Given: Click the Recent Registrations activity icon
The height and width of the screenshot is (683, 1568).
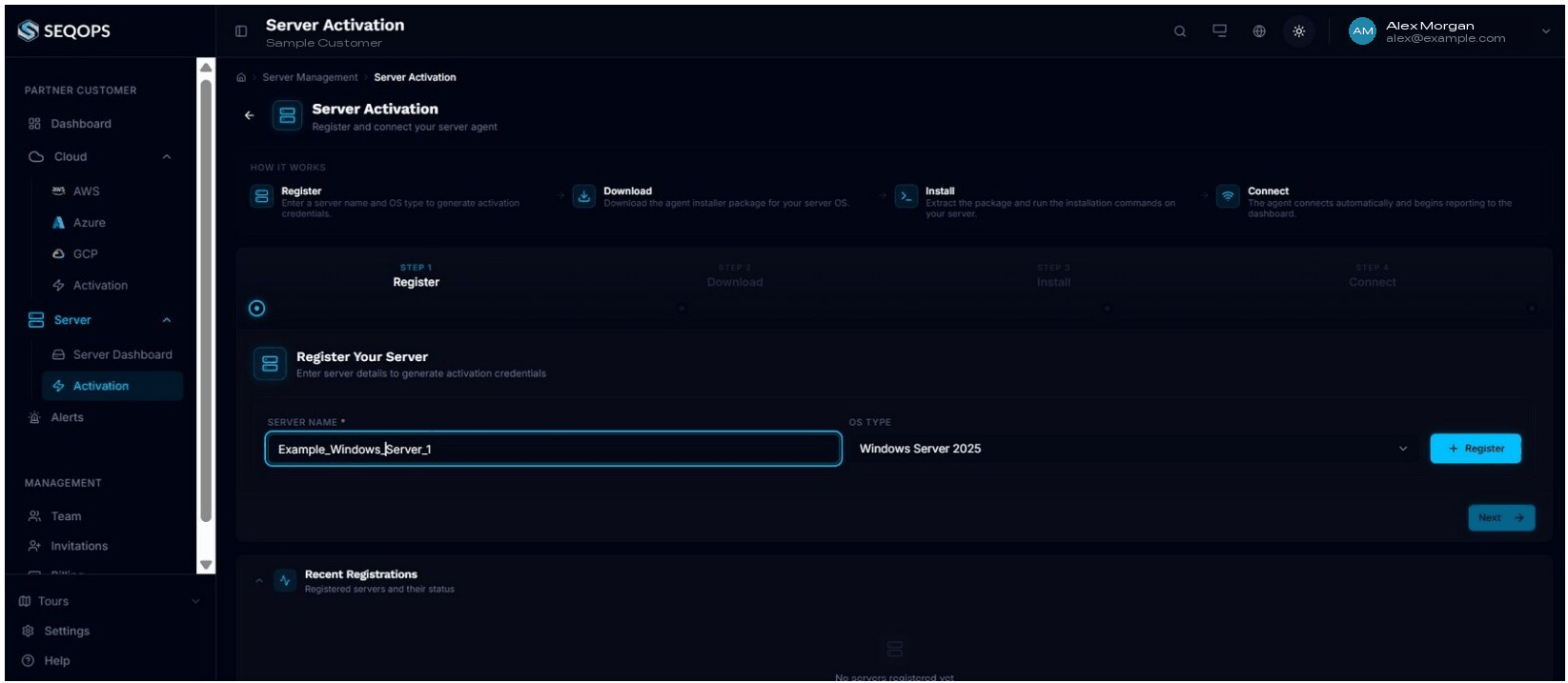Looking at the screenshot, I should [x=285, y=580].
